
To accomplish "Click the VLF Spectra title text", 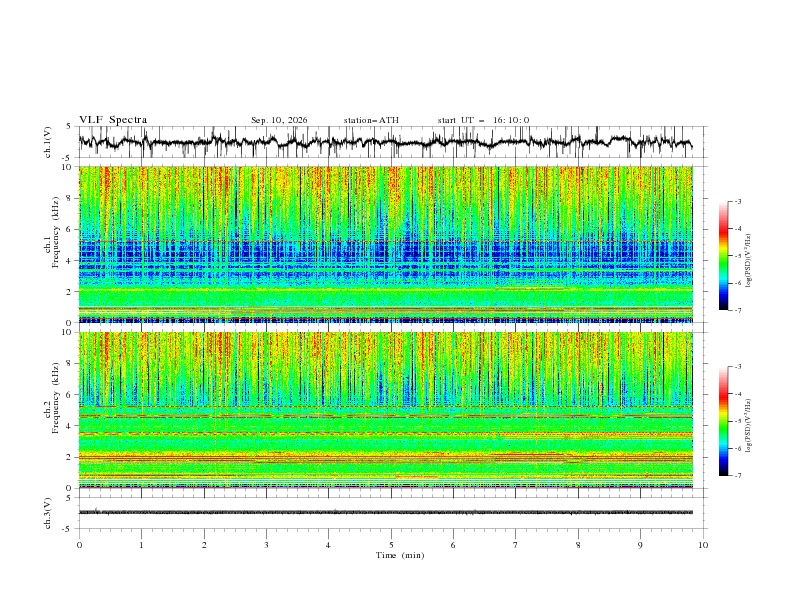I will 113,120.
